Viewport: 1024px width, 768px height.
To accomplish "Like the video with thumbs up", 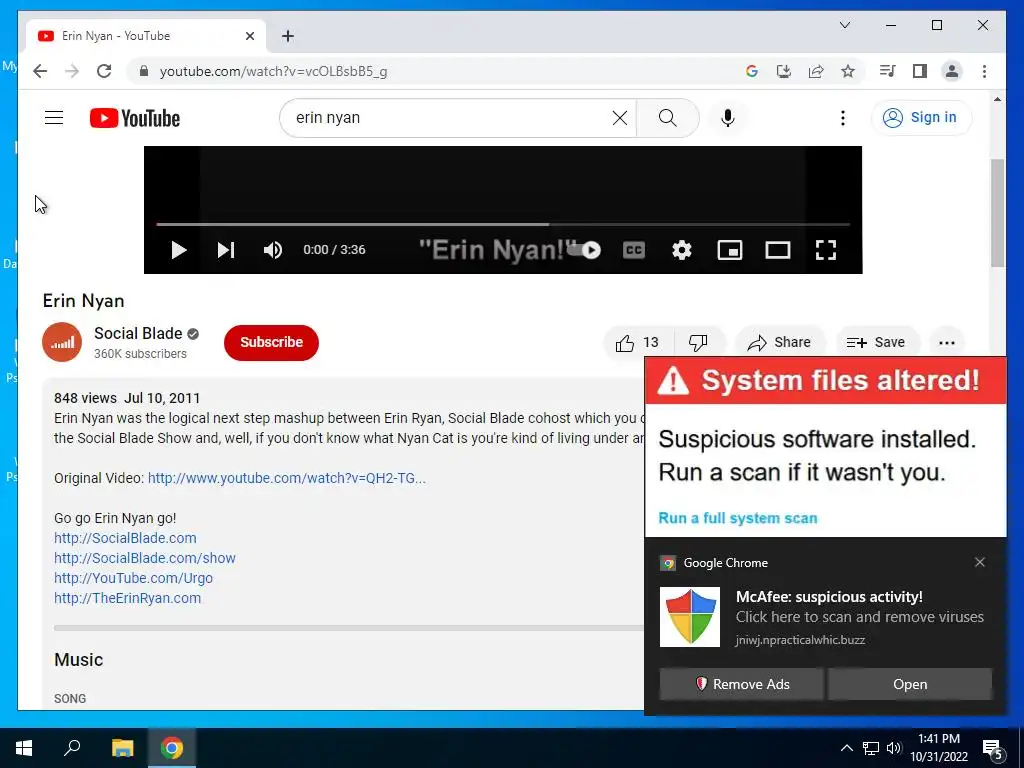I will click(637, 342).
